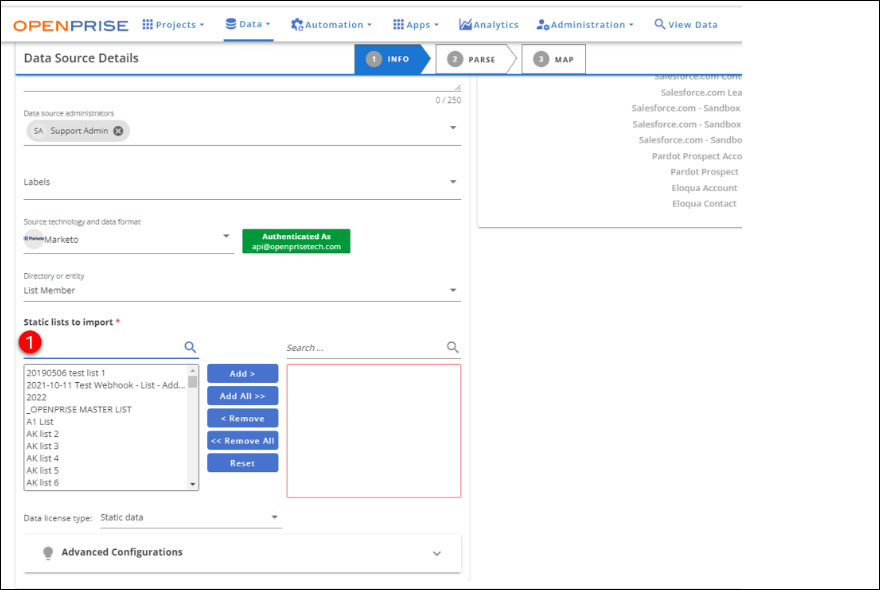
Task: Select '2022' list entry
Action: click(x=36, y=397)
